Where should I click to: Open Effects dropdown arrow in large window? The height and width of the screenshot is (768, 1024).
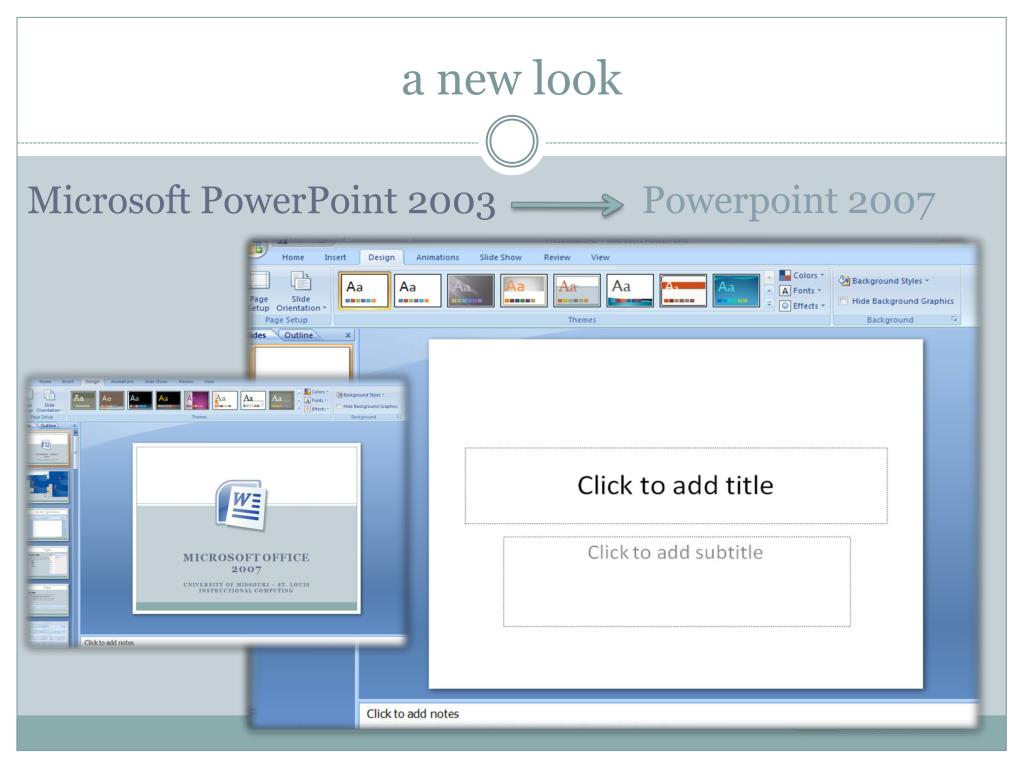(x=823, y=306)
